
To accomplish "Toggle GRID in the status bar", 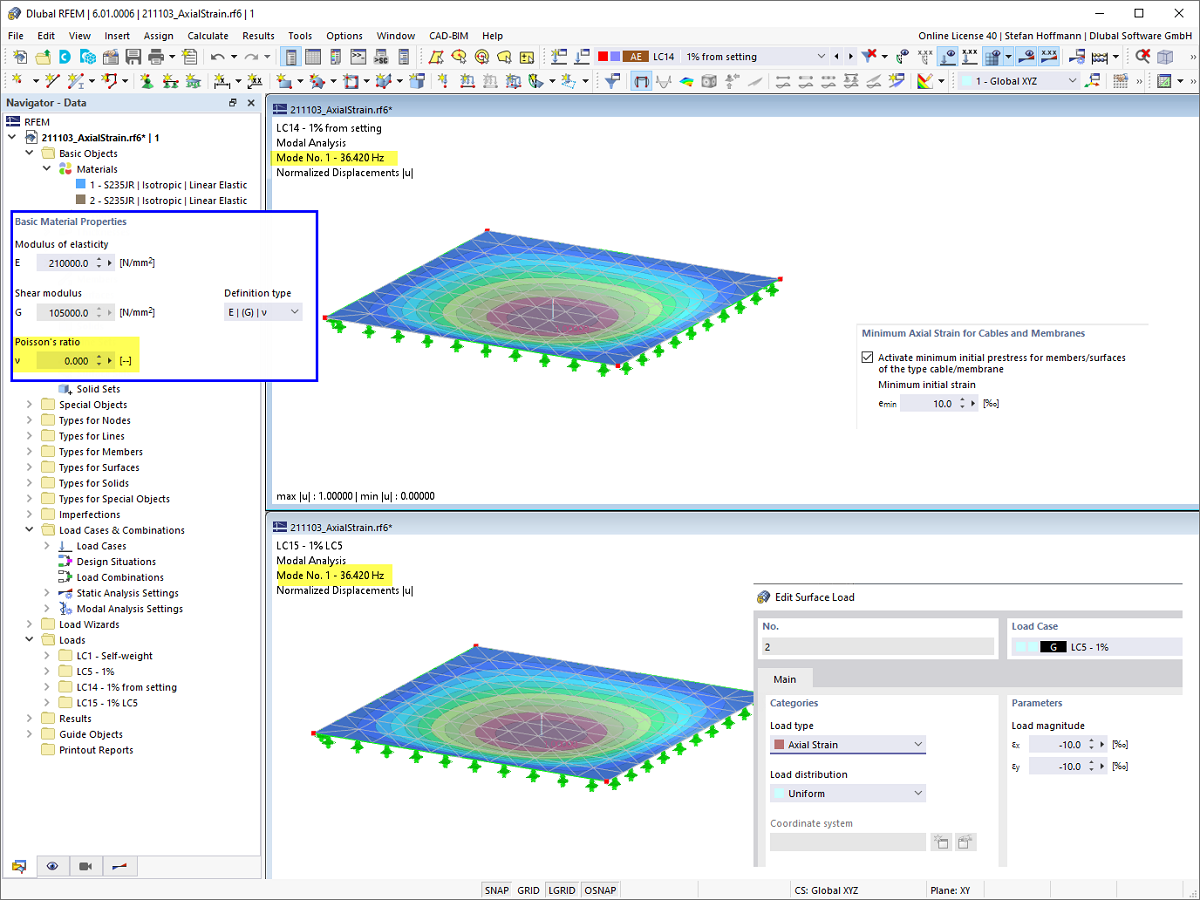I will tap(528, 890).
